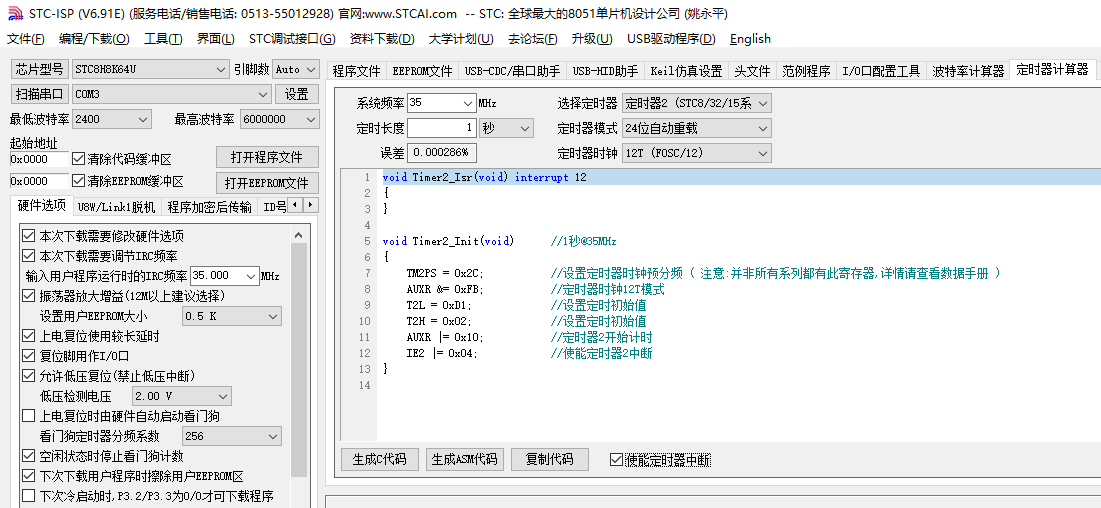
Task: Toggle 使能定时器中断 checkbox
Action: click(616, 460)
